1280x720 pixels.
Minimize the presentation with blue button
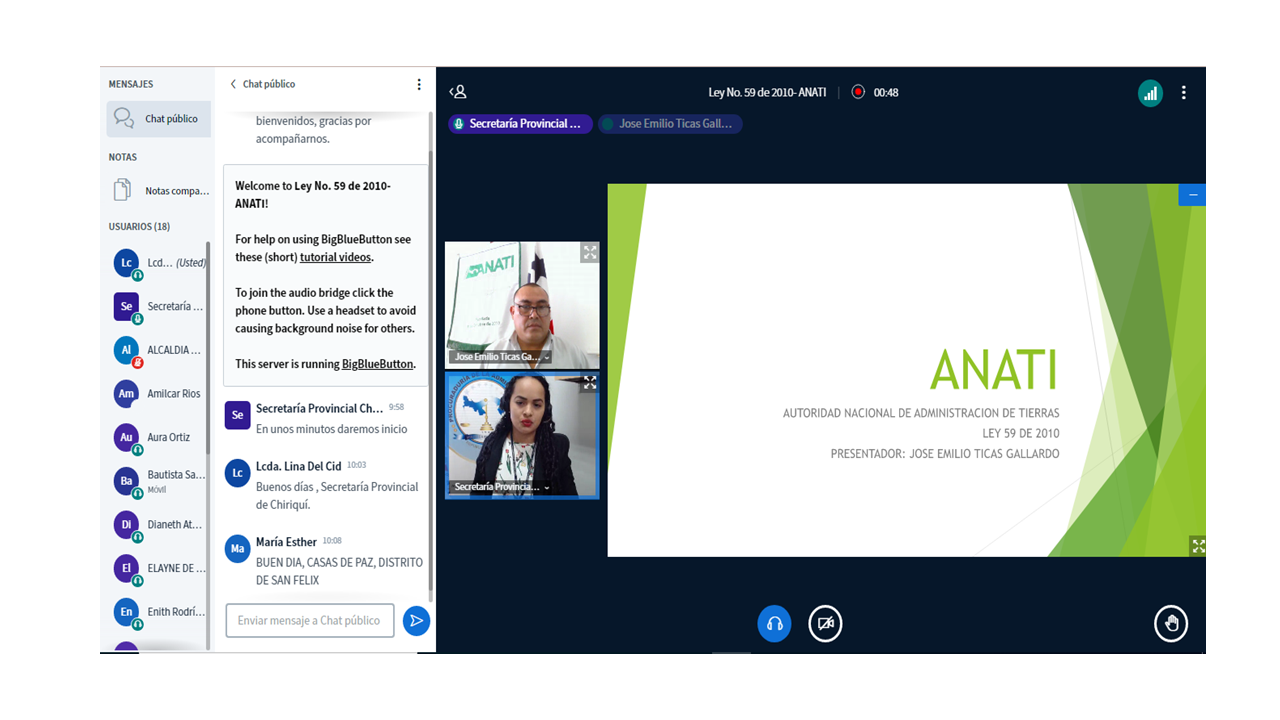click(x=1192, y=194)
